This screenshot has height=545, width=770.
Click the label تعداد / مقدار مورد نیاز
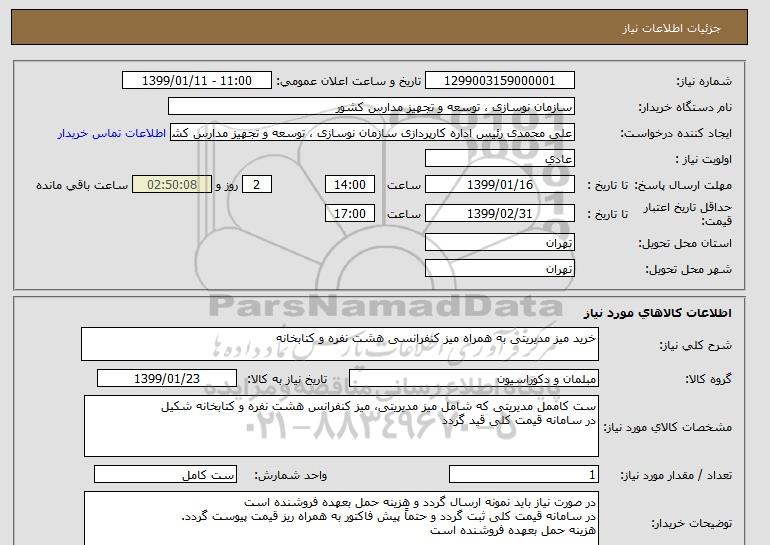[x=676, y=475]
